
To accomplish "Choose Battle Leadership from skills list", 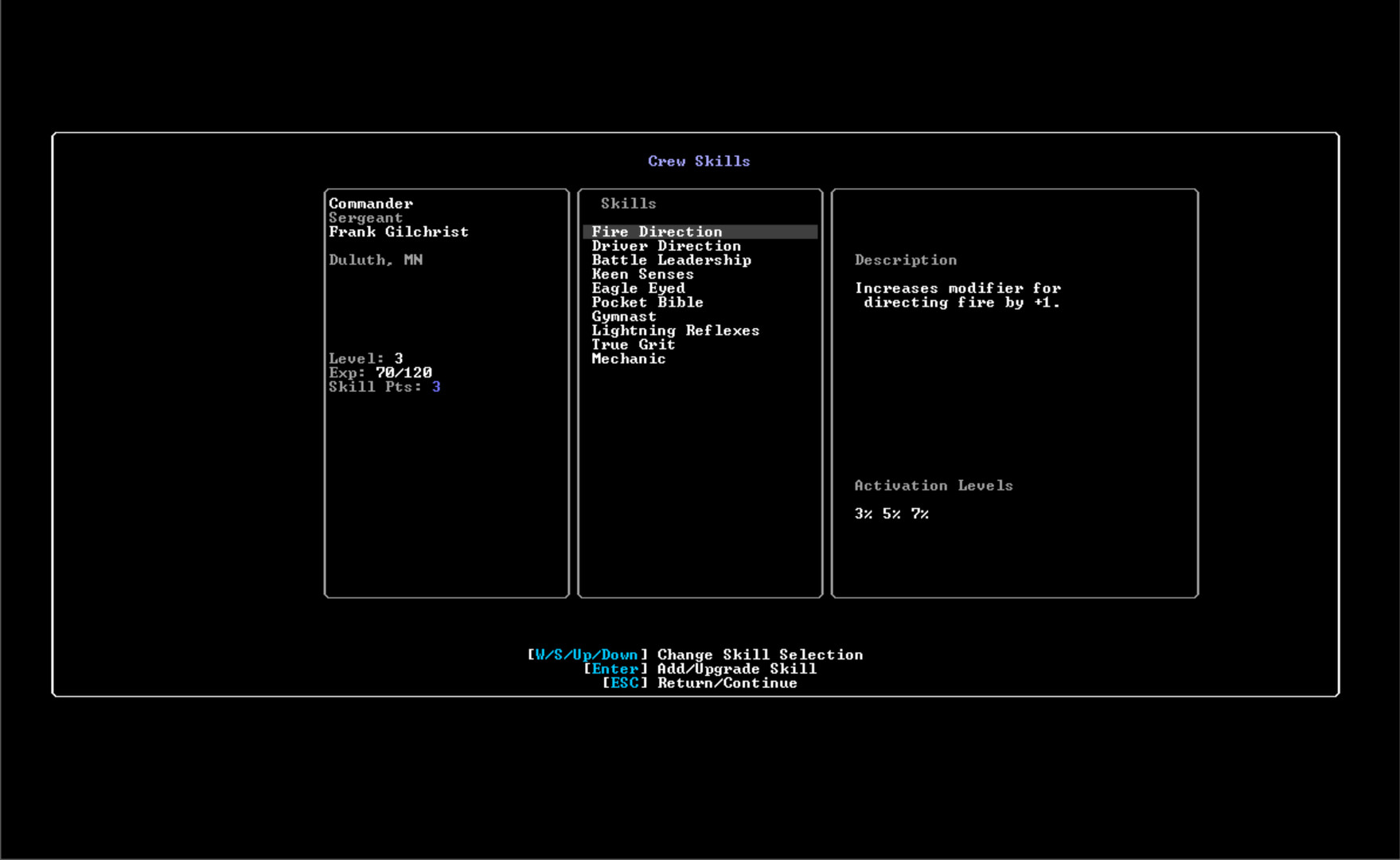I will 671,260.
